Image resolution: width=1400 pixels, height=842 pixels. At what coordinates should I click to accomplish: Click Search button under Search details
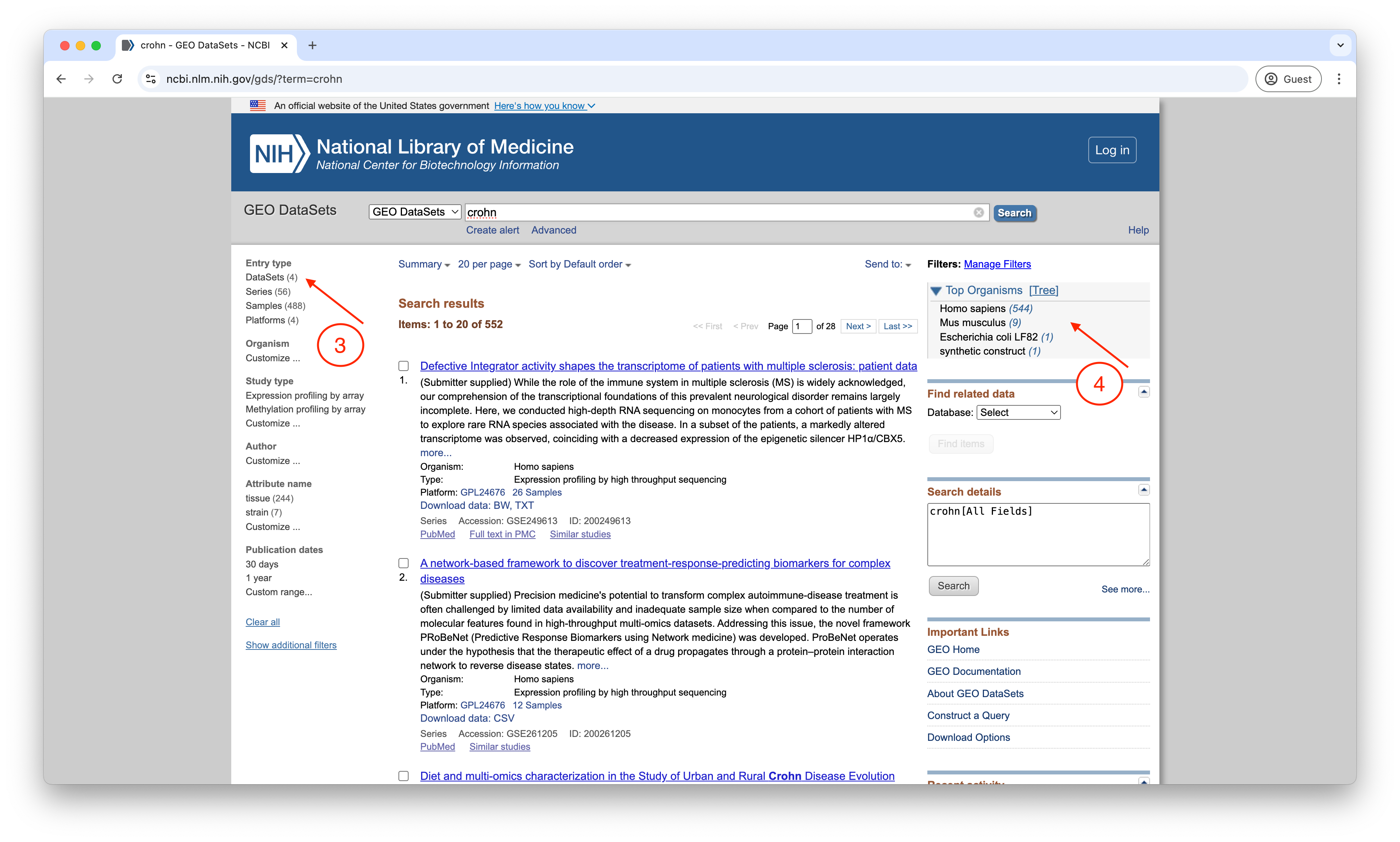(954, 585)
